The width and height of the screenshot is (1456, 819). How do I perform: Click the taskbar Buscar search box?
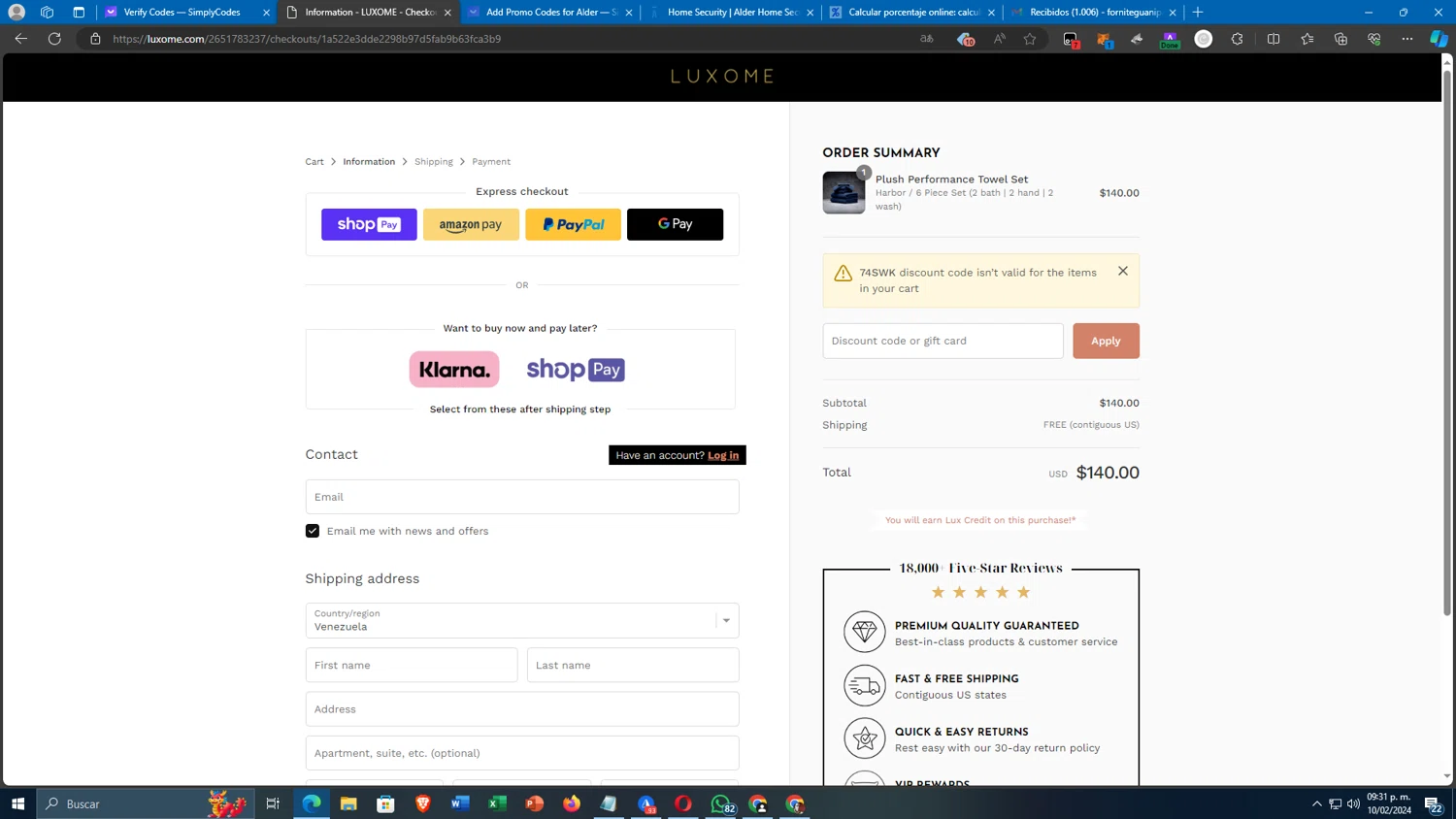[146, 803]
